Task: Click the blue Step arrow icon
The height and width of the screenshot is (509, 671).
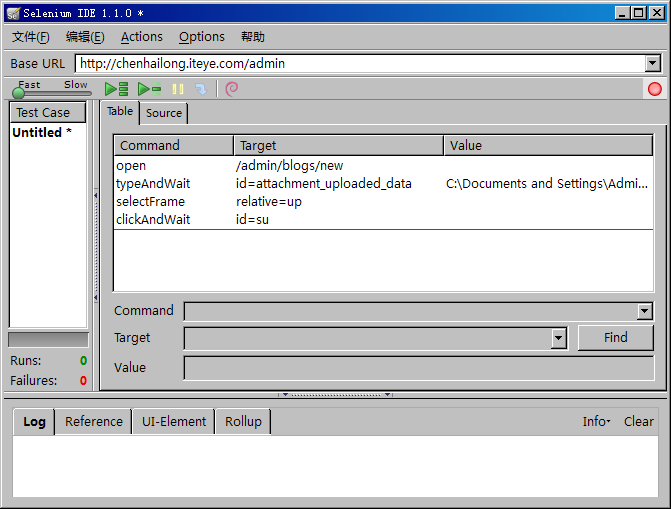Action: click(201, 89)
